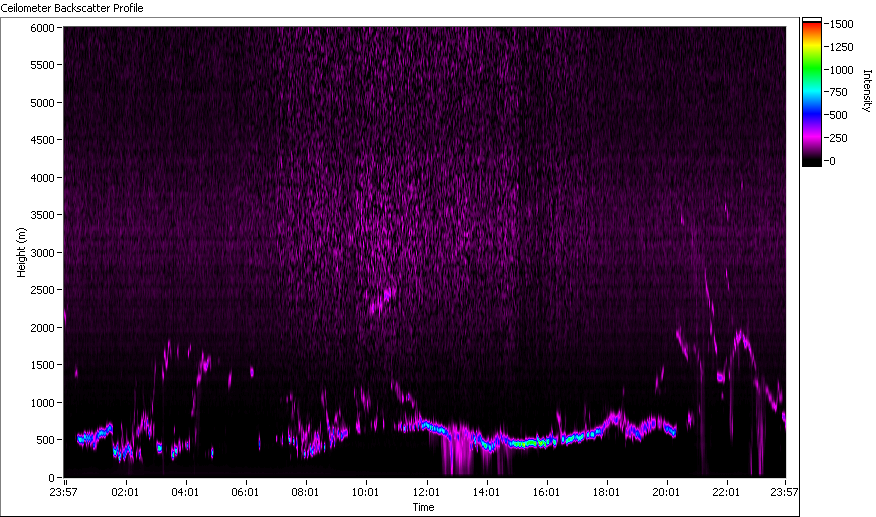Click the 02:01 time label
This screenshot has height=517, width=876.
(x=125, y=492)
